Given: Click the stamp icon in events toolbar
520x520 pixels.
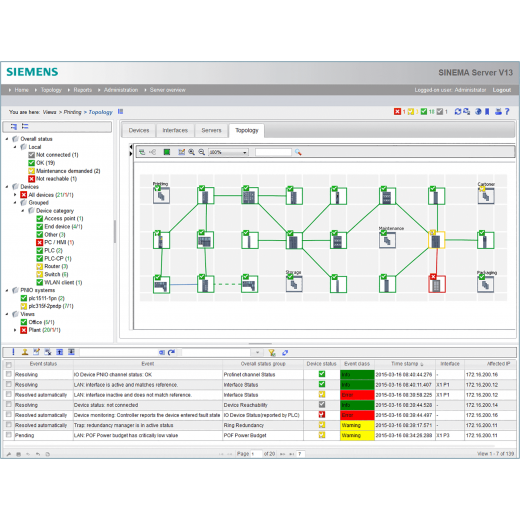Looking at the screenshot, I should [25, 352].
